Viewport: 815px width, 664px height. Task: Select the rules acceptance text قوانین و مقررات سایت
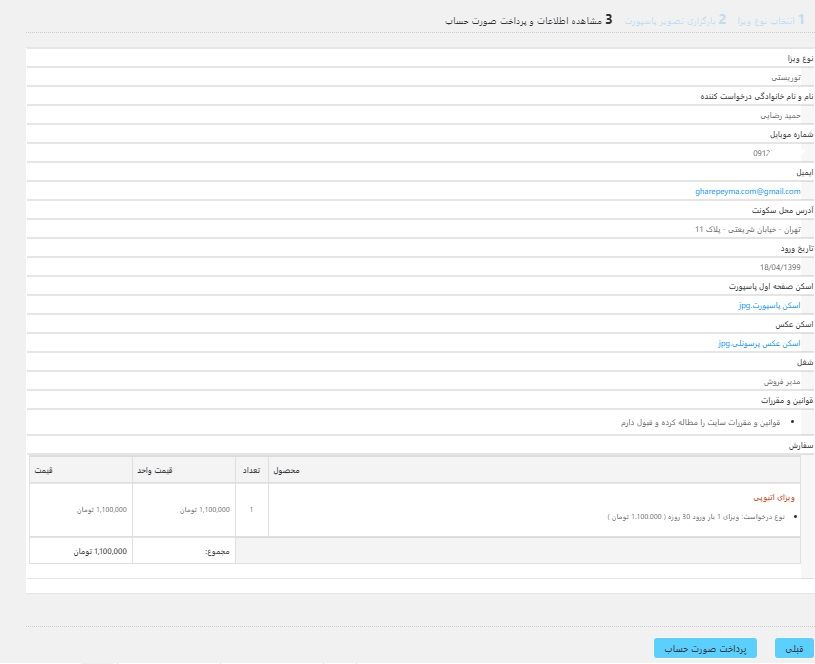[700, 422]
